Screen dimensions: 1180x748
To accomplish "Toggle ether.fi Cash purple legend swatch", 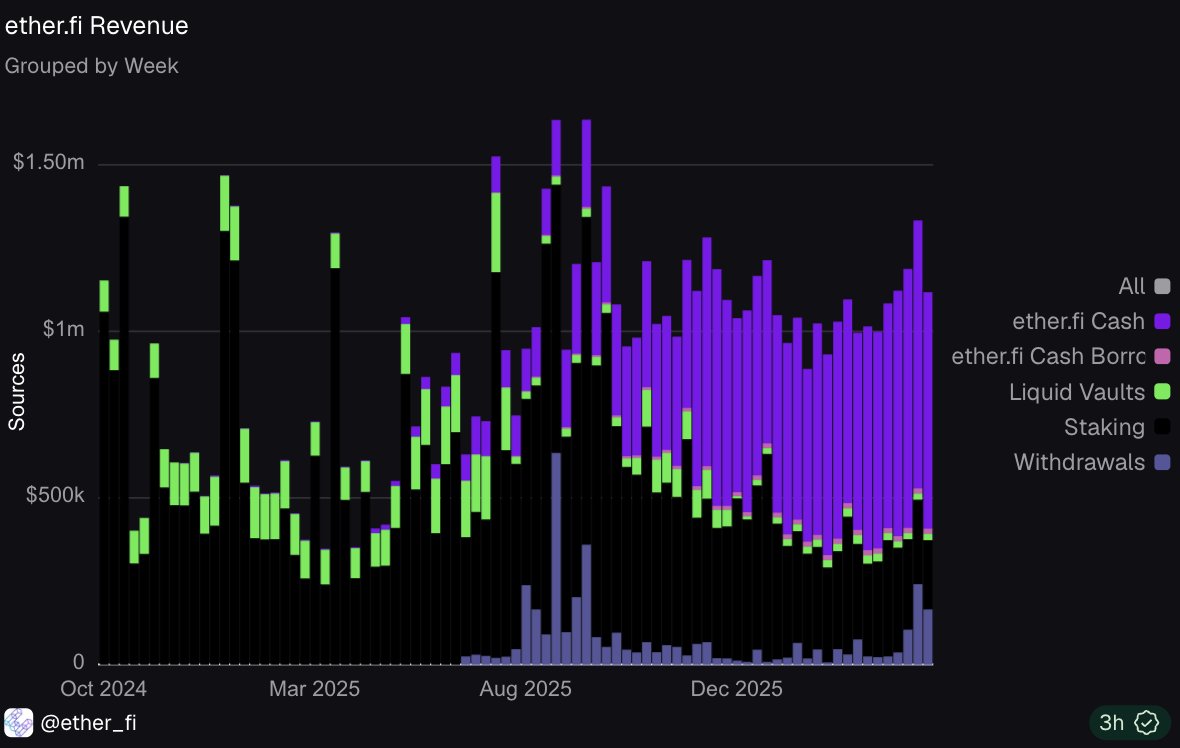I will point(1162,321).
